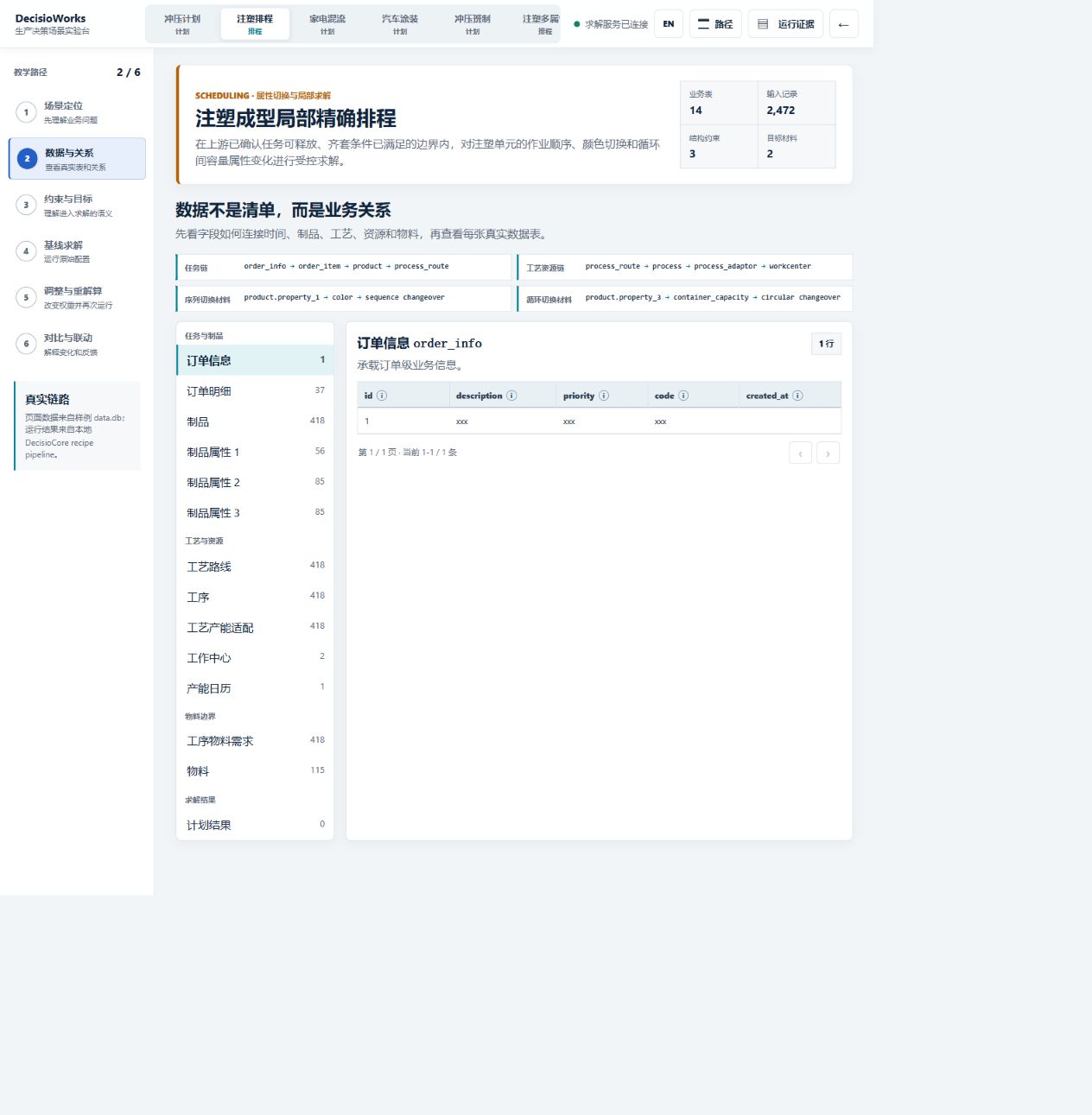
Task: Select the 制品属性 1 table
Action: point(255,452)
